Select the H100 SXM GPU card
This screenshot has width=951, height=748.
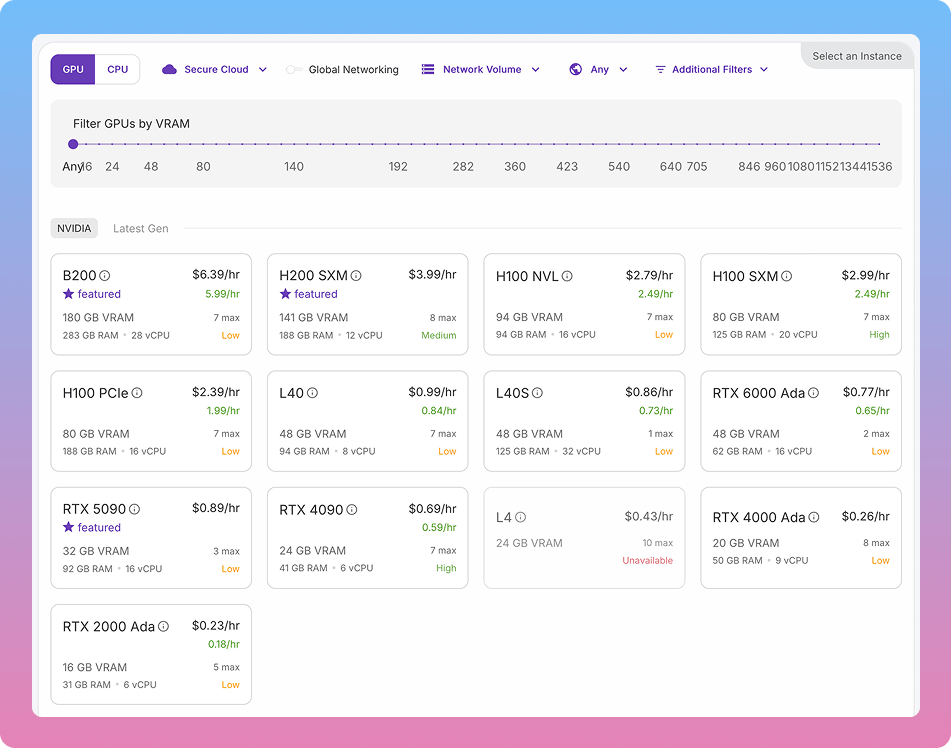point(801,304)
